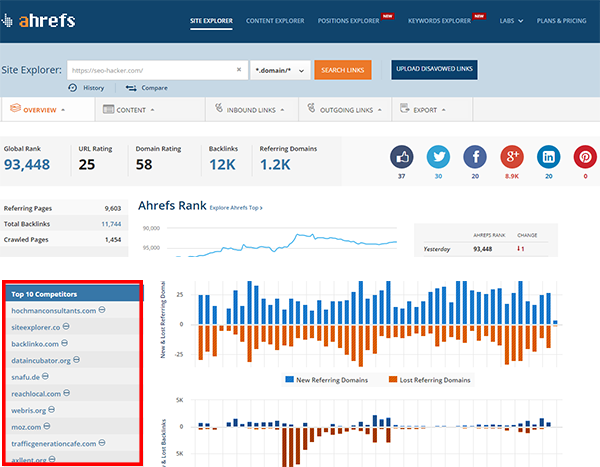Open the backlinko.com competitor link
This screenshot has height=467, width=600.
coord(39,343)
